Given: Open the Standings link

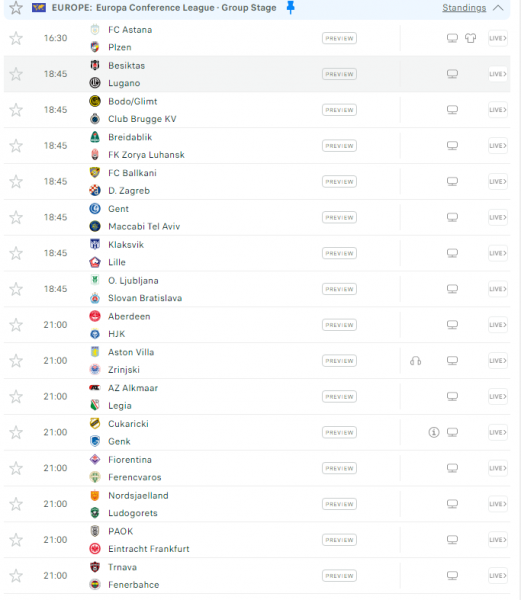Looking at the screenshot, I should tap(464, 8).
